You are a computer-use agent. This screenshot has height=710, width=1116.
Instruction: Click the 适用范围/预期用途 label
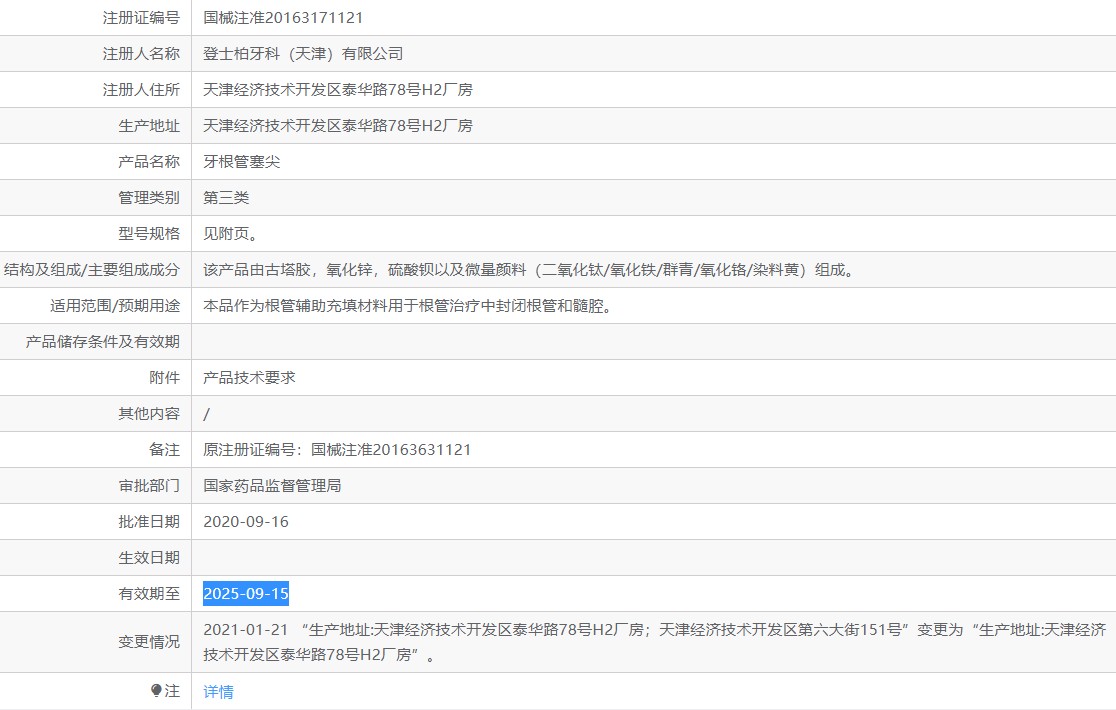(x=115, y=306)
